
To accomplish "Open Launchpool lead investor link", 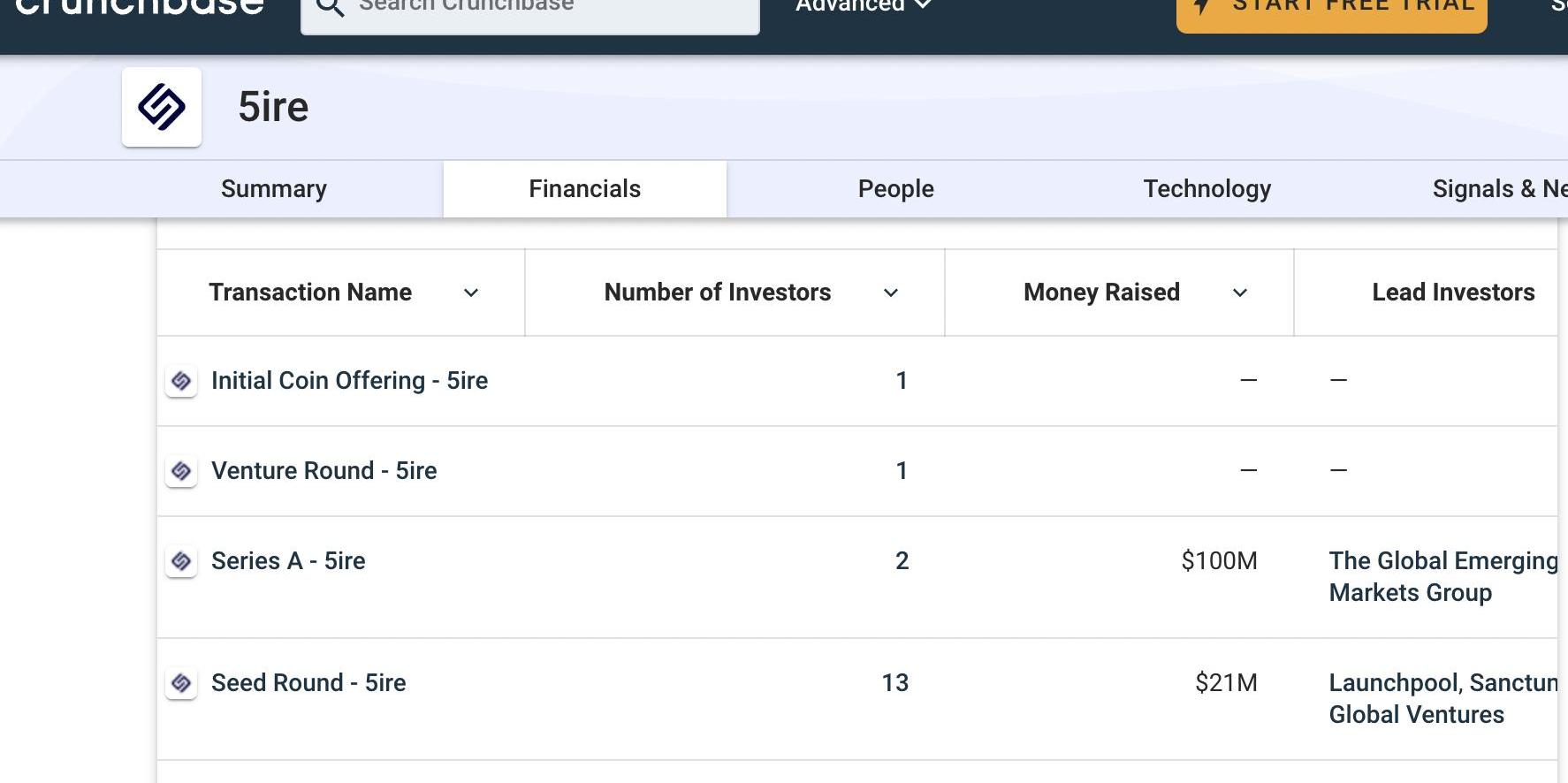I will (1395, 682).
